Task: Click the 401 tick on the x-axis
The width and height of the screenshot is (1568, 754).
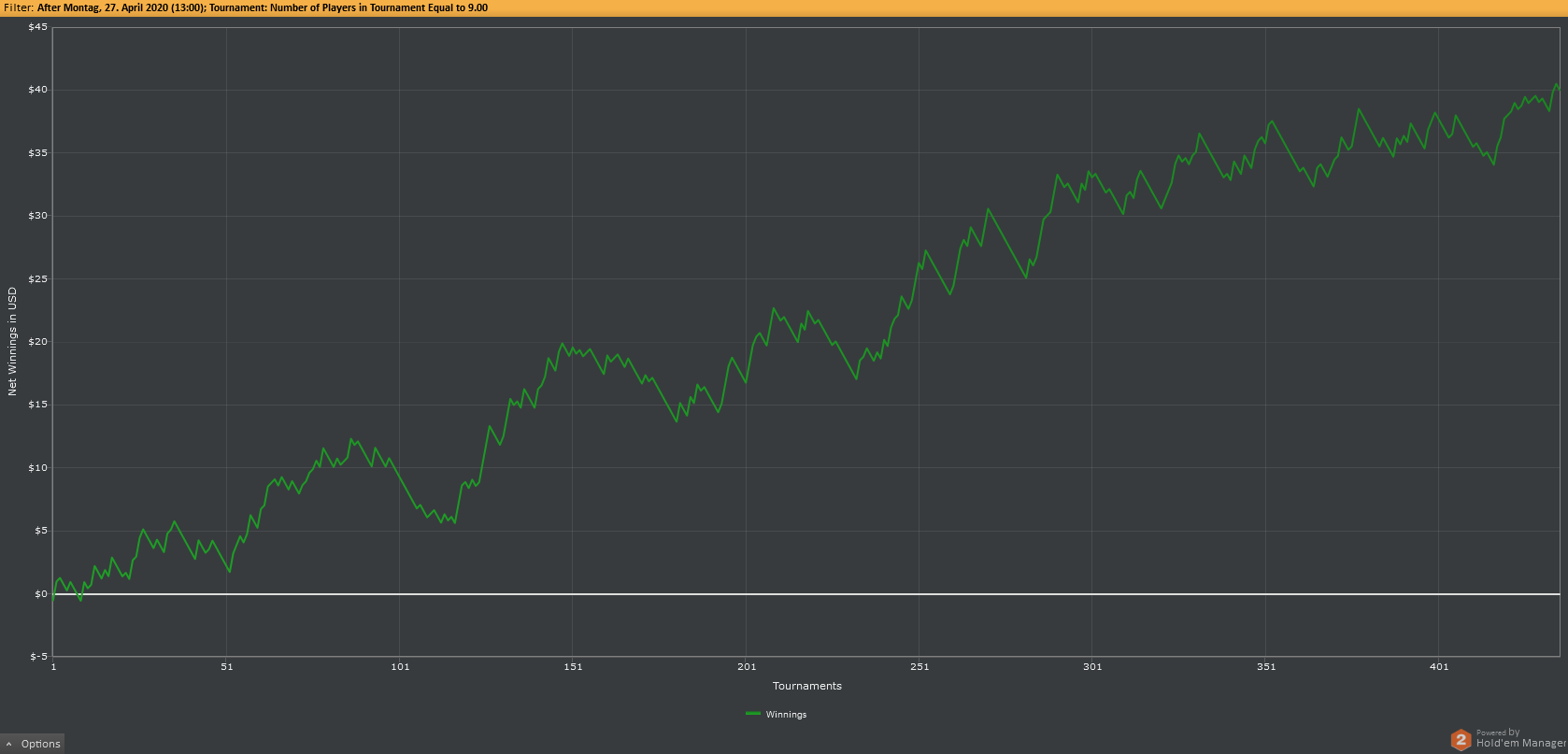Action: click(x=1439, y=666)
